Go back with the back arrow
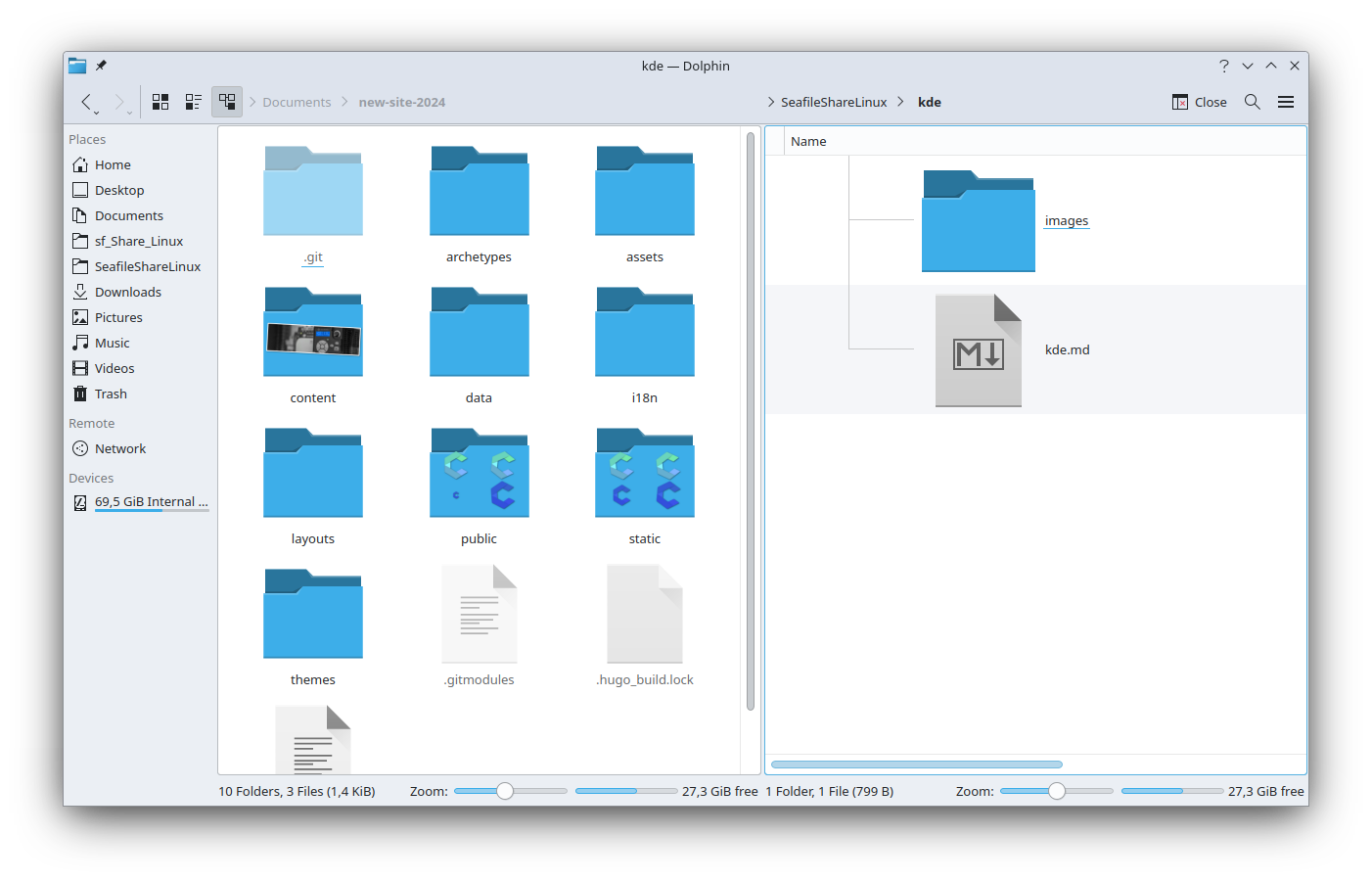 [86, 102]
